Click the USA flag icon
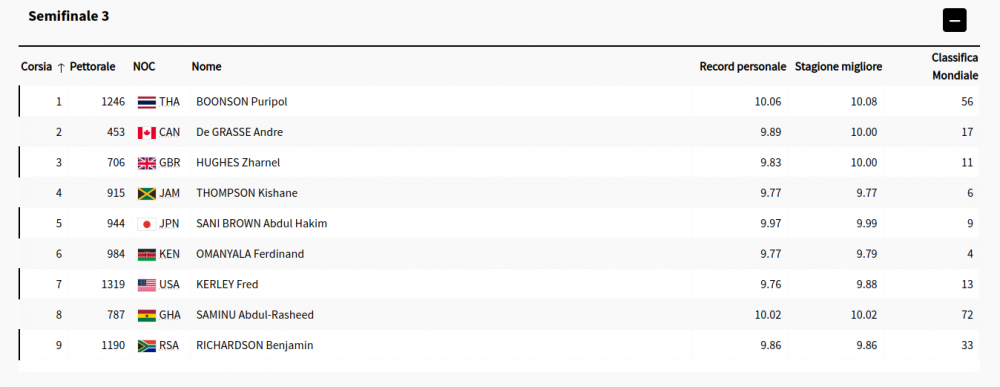 [x=147, y=285]
